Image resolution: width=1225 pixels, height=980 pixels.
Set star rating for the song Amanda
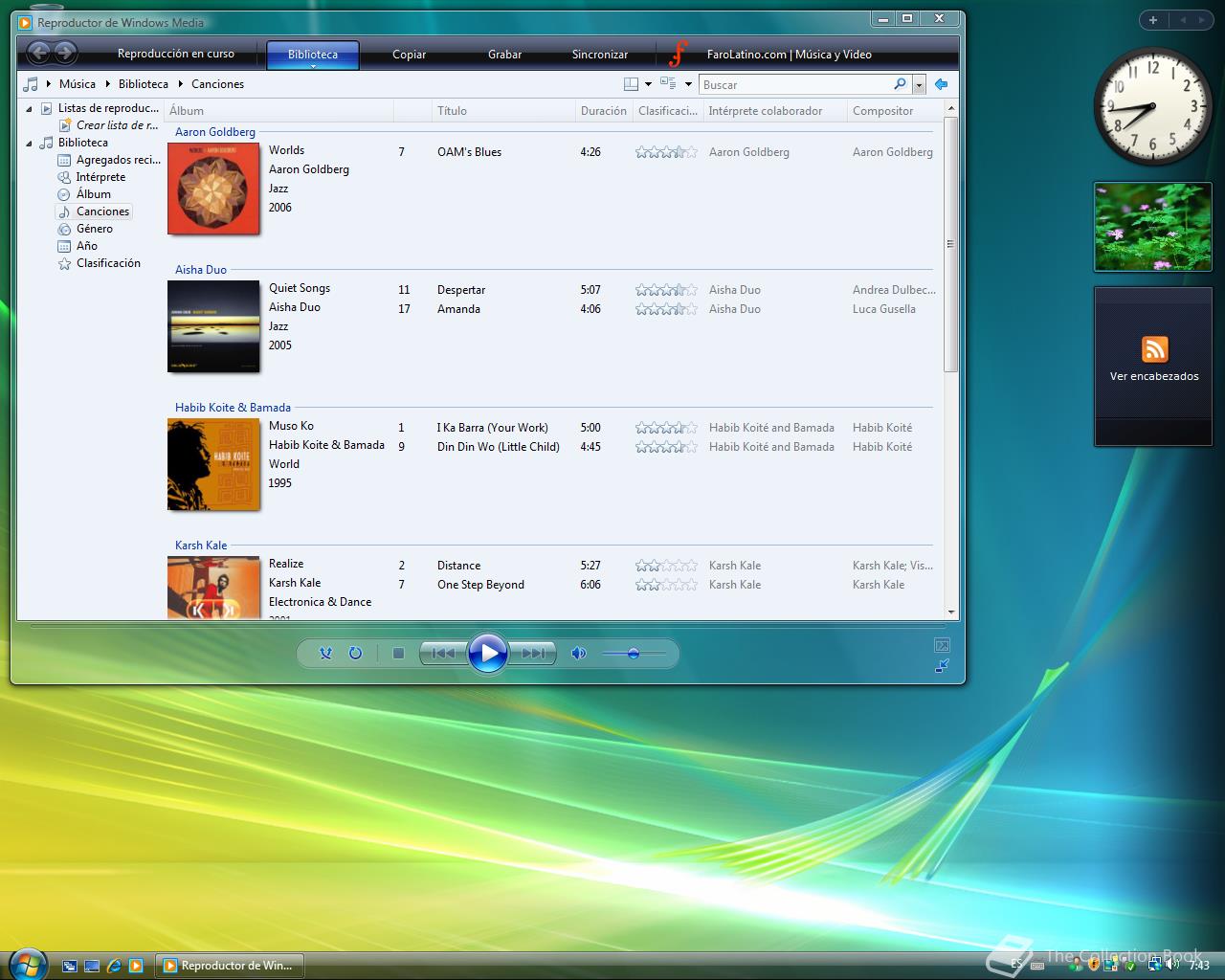(666, 309)
